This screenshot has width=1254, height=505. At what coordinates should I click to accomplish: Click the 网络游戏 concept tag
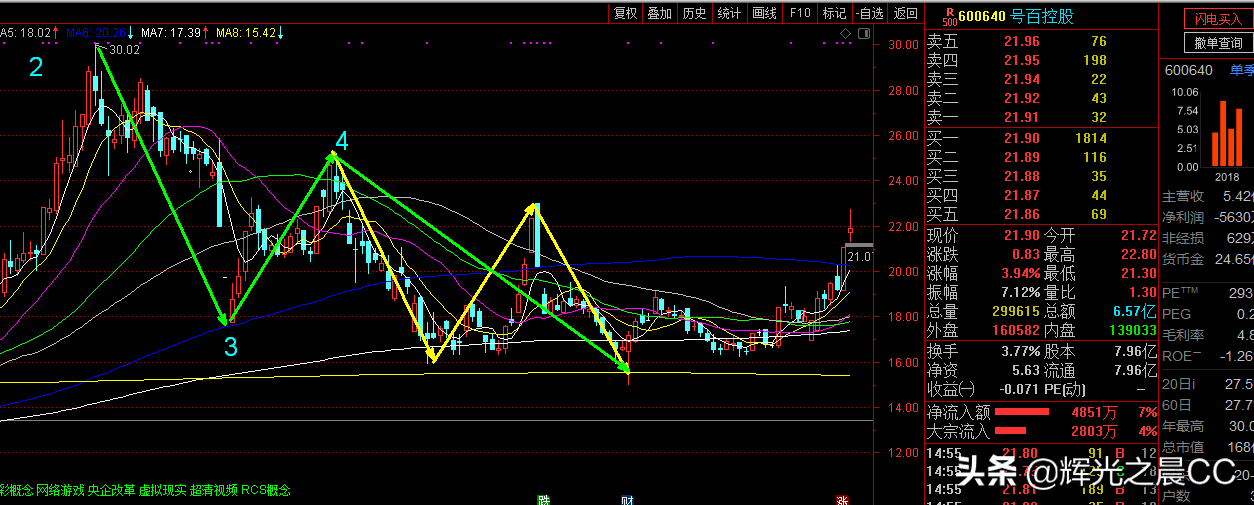61,490
